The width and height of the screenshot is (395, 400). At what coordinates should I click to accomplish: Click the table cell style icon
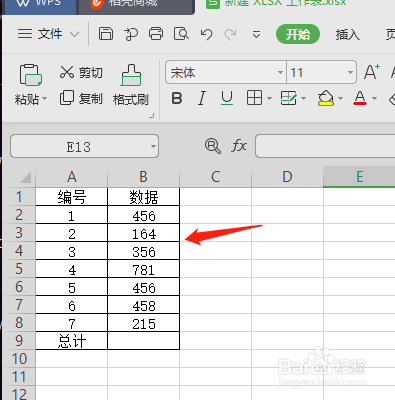point(288,98)
